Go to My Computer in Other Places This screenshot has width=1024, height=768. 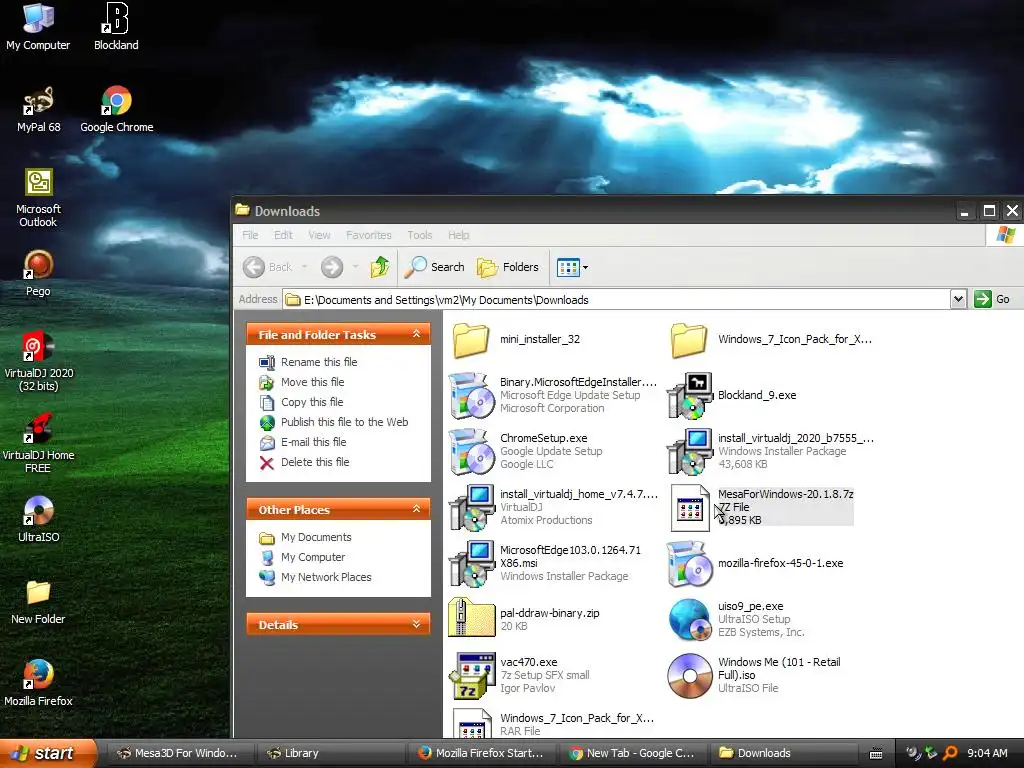[x=313, y=558]
